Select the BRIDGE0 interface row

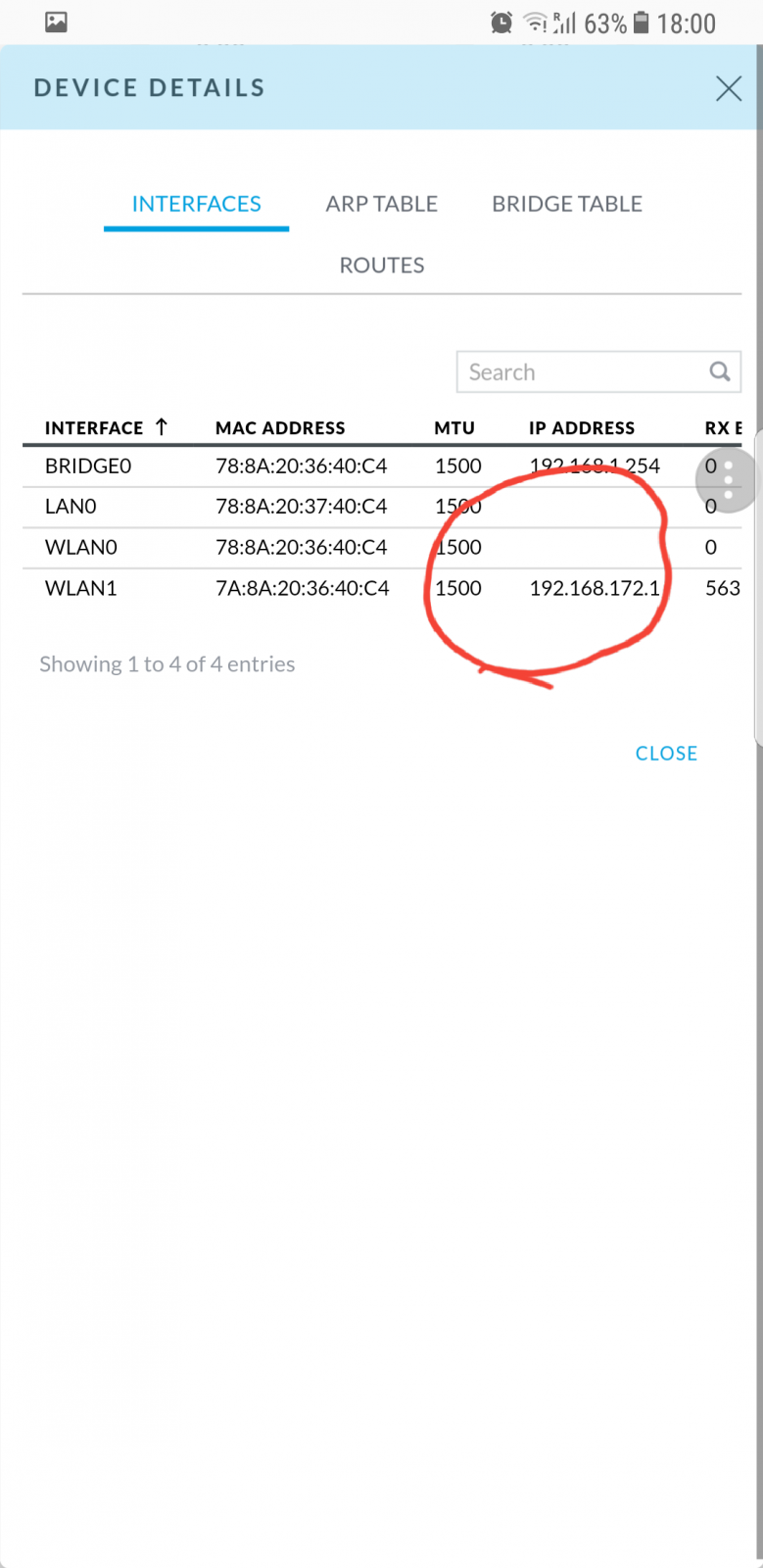[x=382, y=466]
